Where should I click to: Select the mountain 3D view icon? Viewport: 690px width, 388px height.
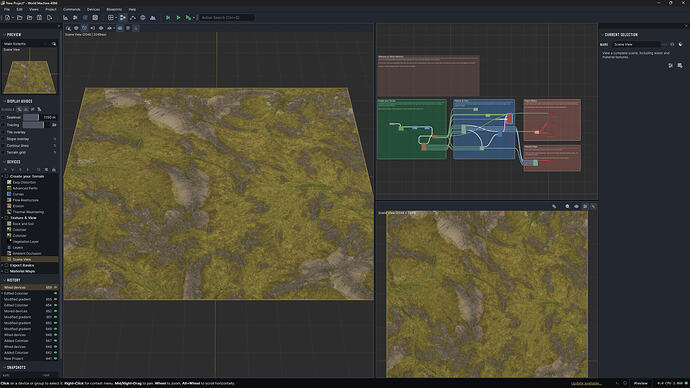(x=153, y=18)
